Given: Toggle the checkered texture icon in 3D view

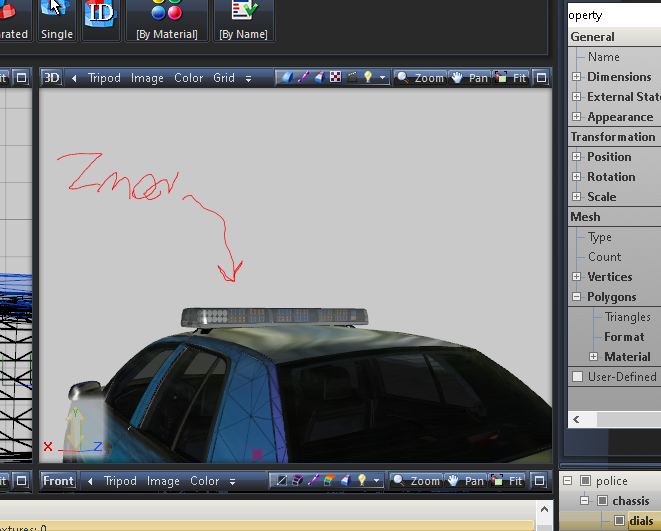Looking at the screenshot, I should click(336, 78).
